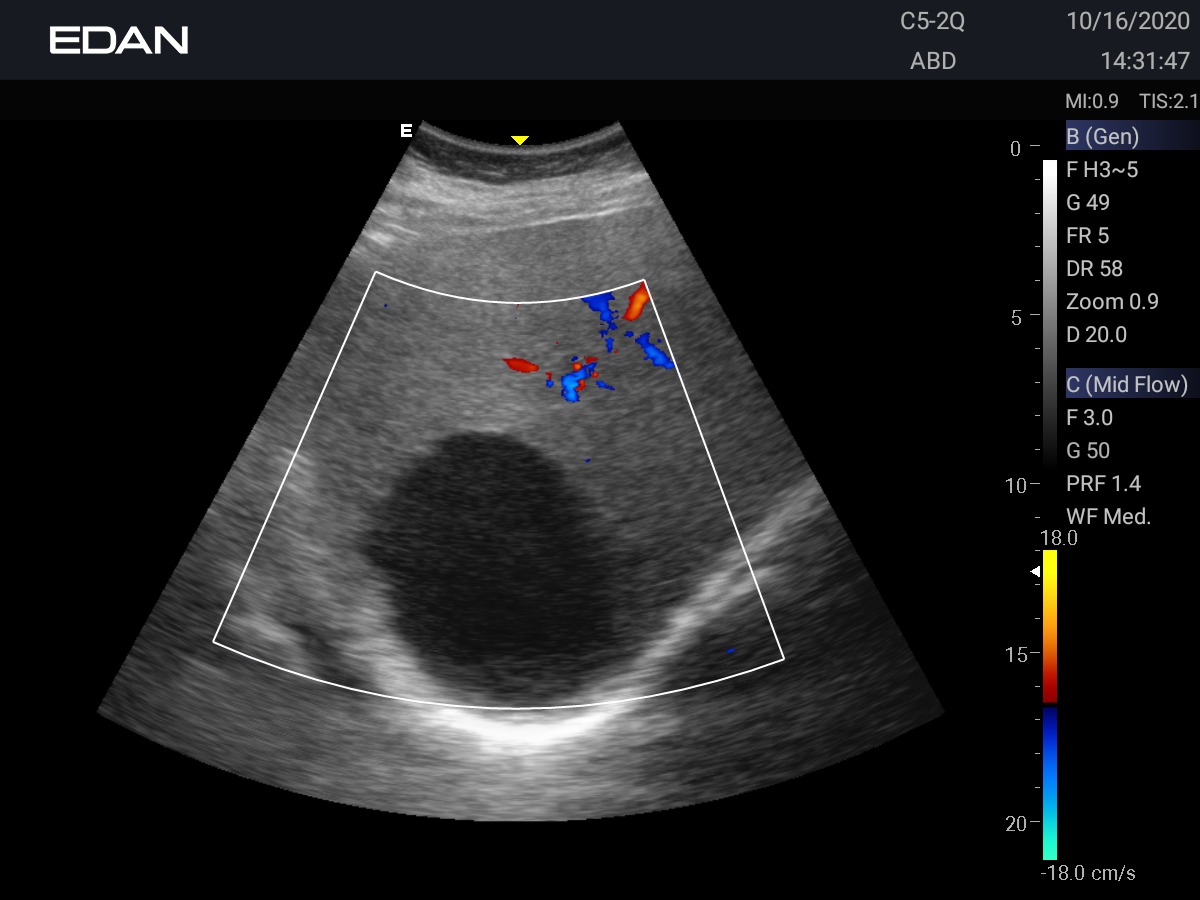Viewport: 1200px width, 900px height.
Task: Click the Zoom 0.9 parameter
Action: click(1103, 302)
